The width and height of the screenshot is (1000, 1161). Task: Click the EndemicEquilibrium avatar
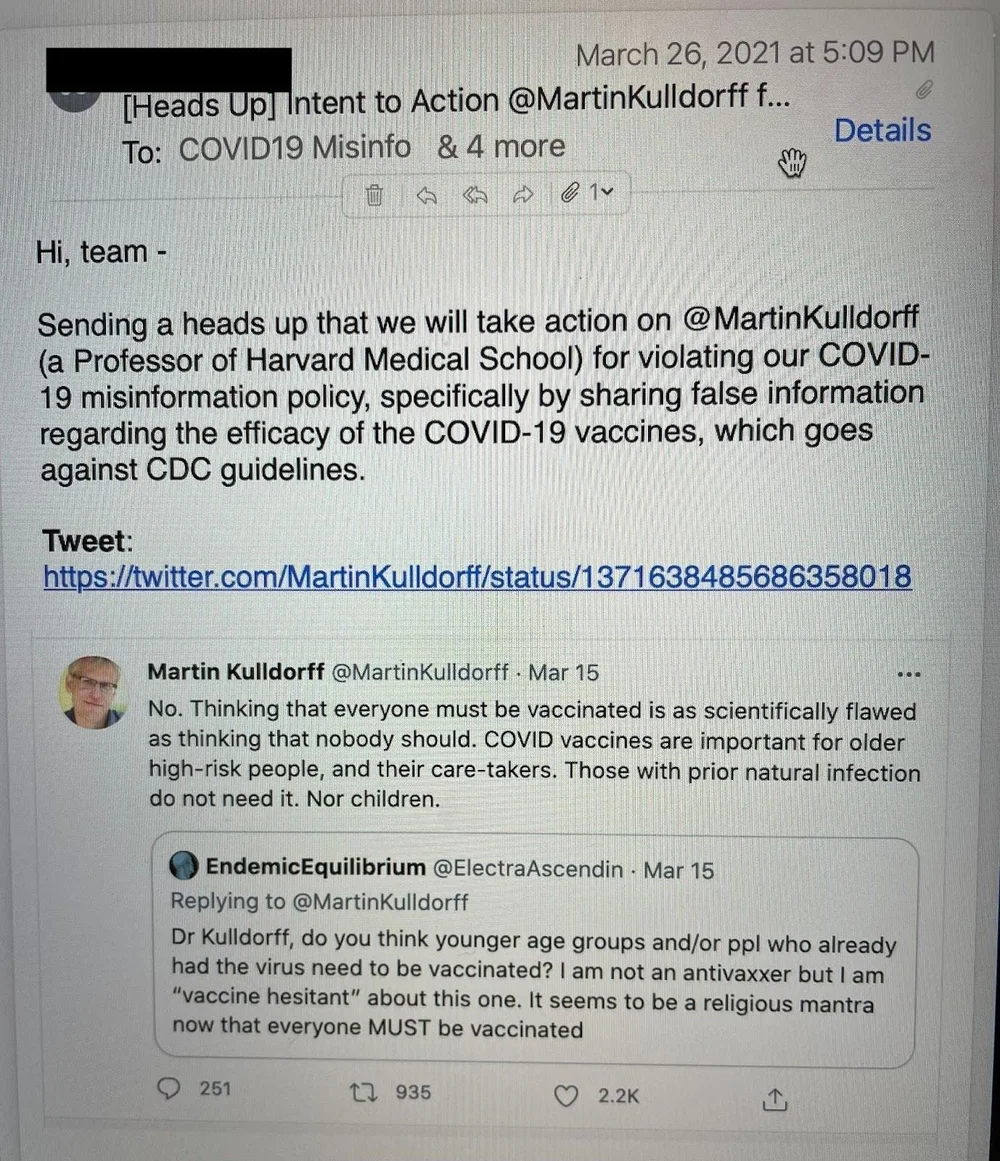[184, 865]
